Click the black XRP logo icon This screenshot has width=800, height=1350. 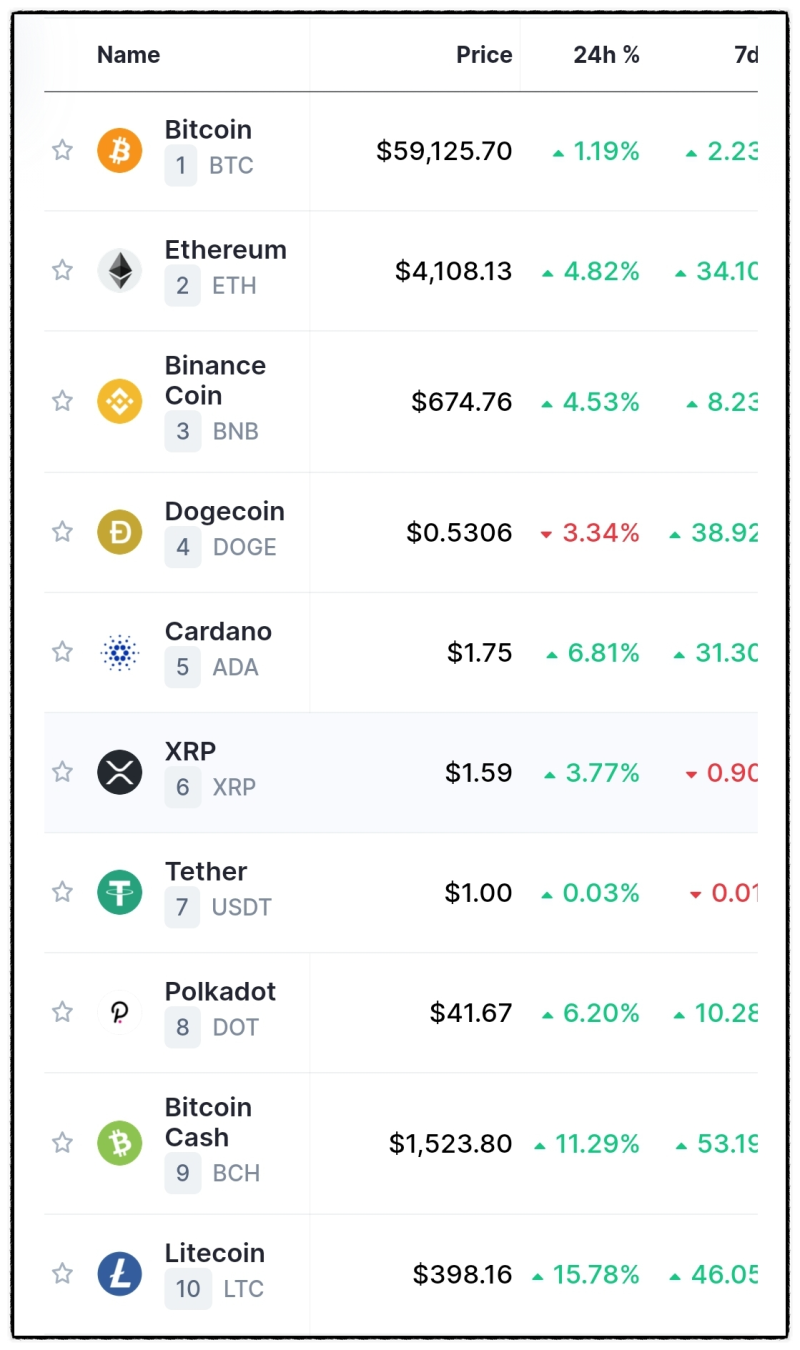point(120,772)
